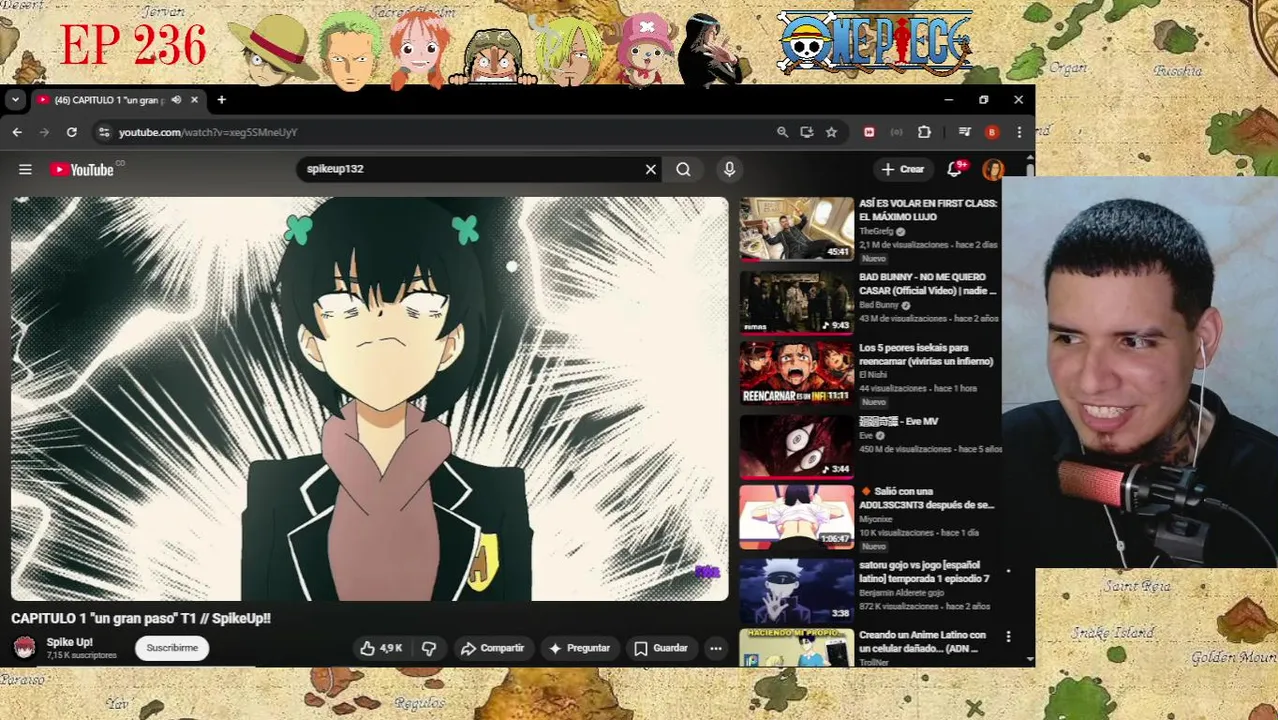Open the media controls icon
Viewport: 1278px width, 720px height.
point(964,132)
